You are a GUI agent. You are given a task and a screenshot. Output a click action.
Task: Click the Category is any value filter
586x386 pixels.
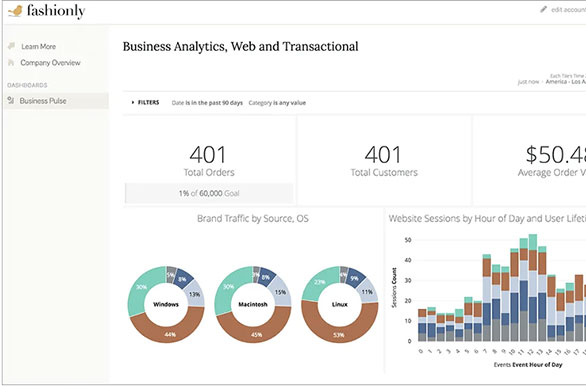277,103
